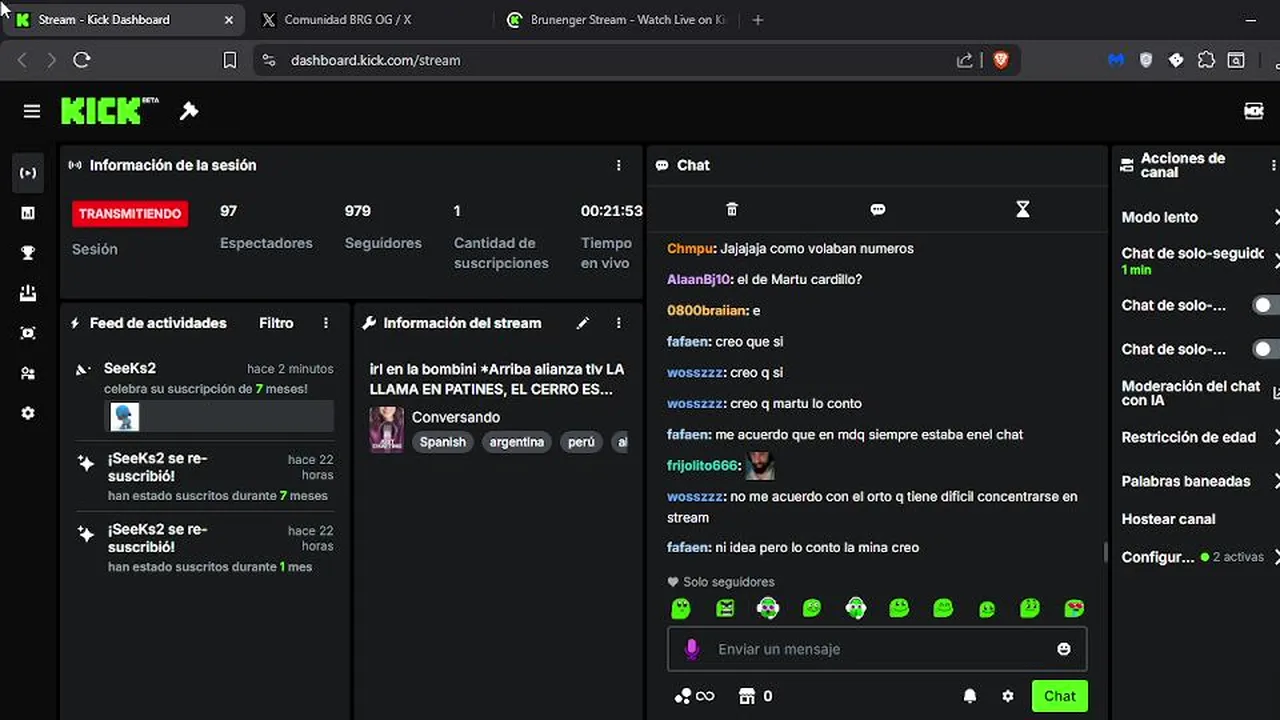Open the inbox icon in the top right header
Screen dimensions: 1280x720
point(1253,111)
